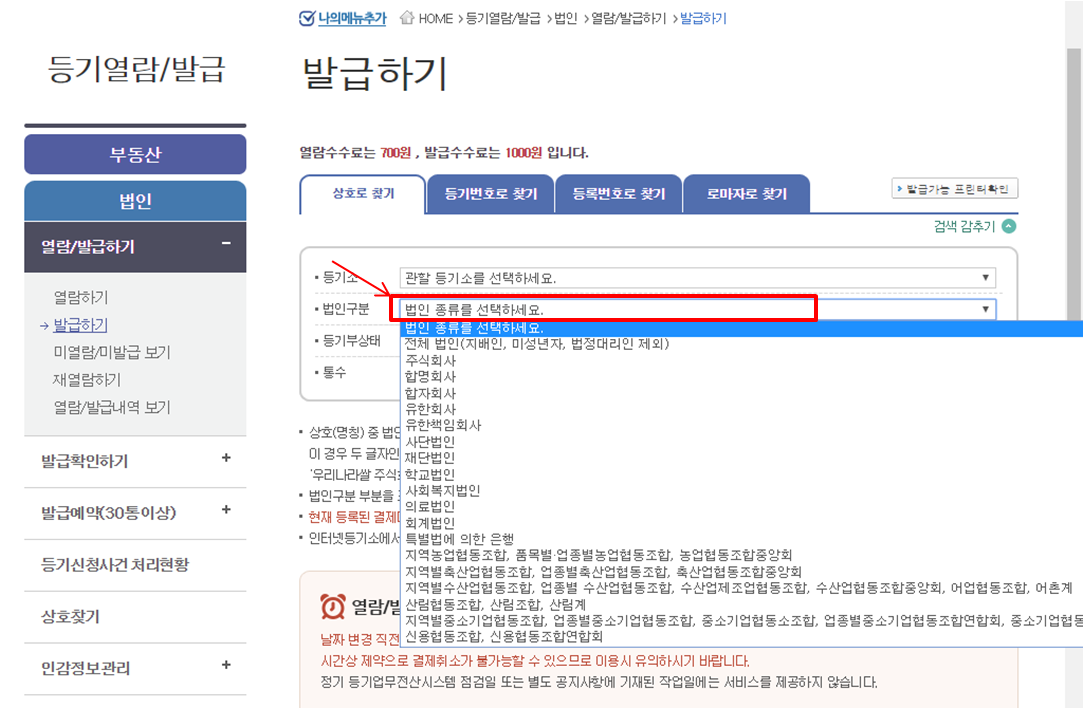This screenshot has width=1084, height=709.
Task: Click the HOME house icon in breadcrumb
Action: click(407, 17)
